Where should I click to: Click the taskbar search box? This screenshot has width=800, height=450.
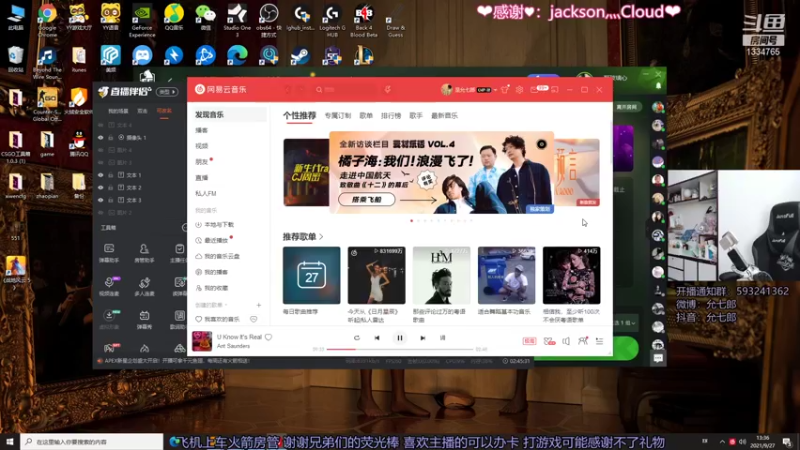[92, 442]
